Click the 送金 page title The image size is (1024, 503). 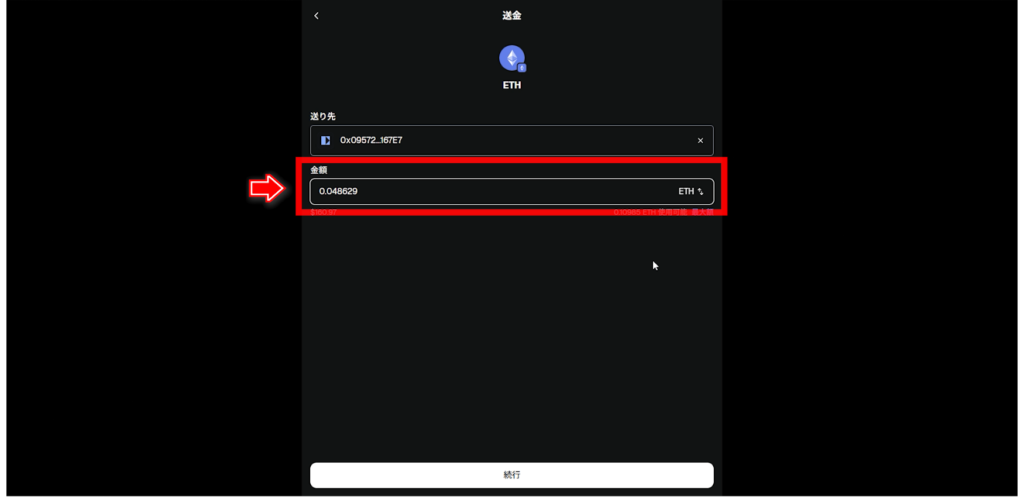coord(511,16)
